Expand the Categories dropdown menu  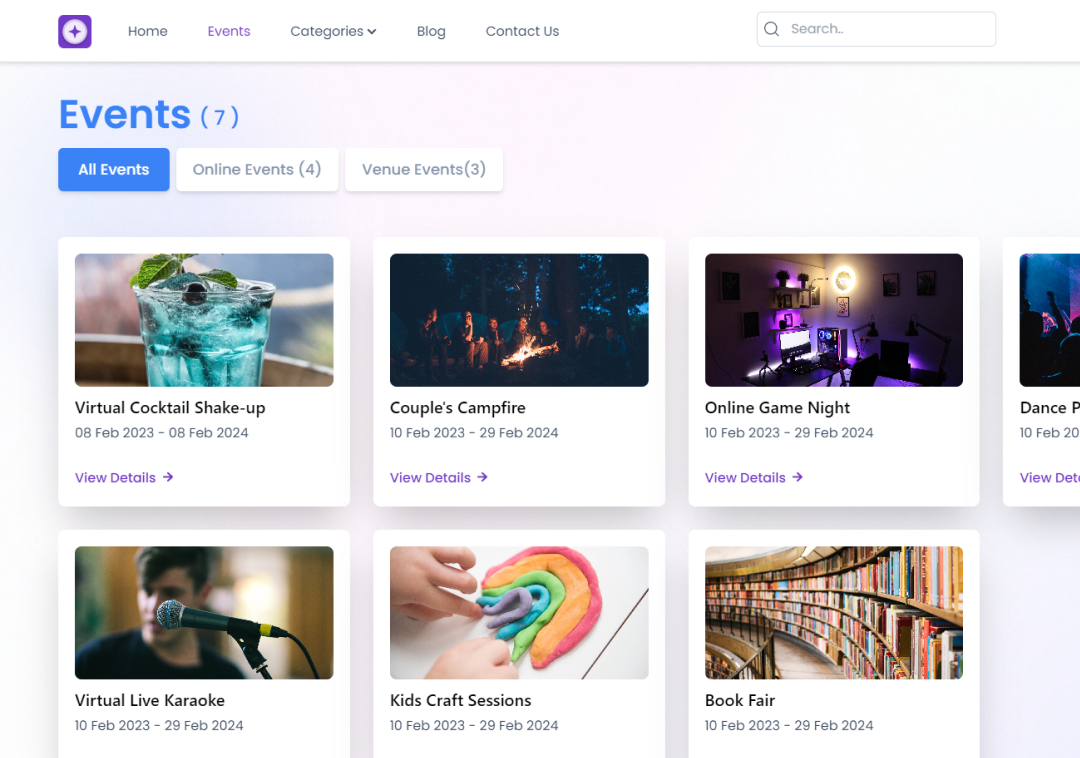click(x=333, y=31)
